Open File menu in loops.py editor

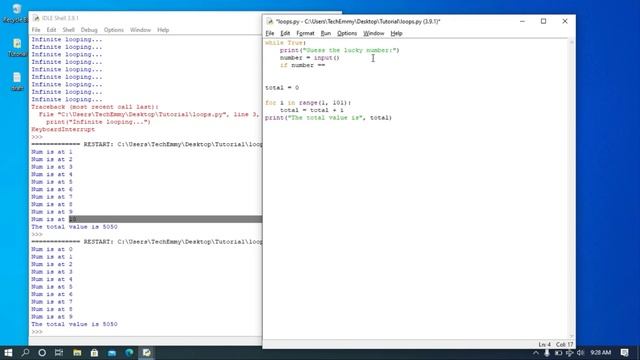point(270,33)
